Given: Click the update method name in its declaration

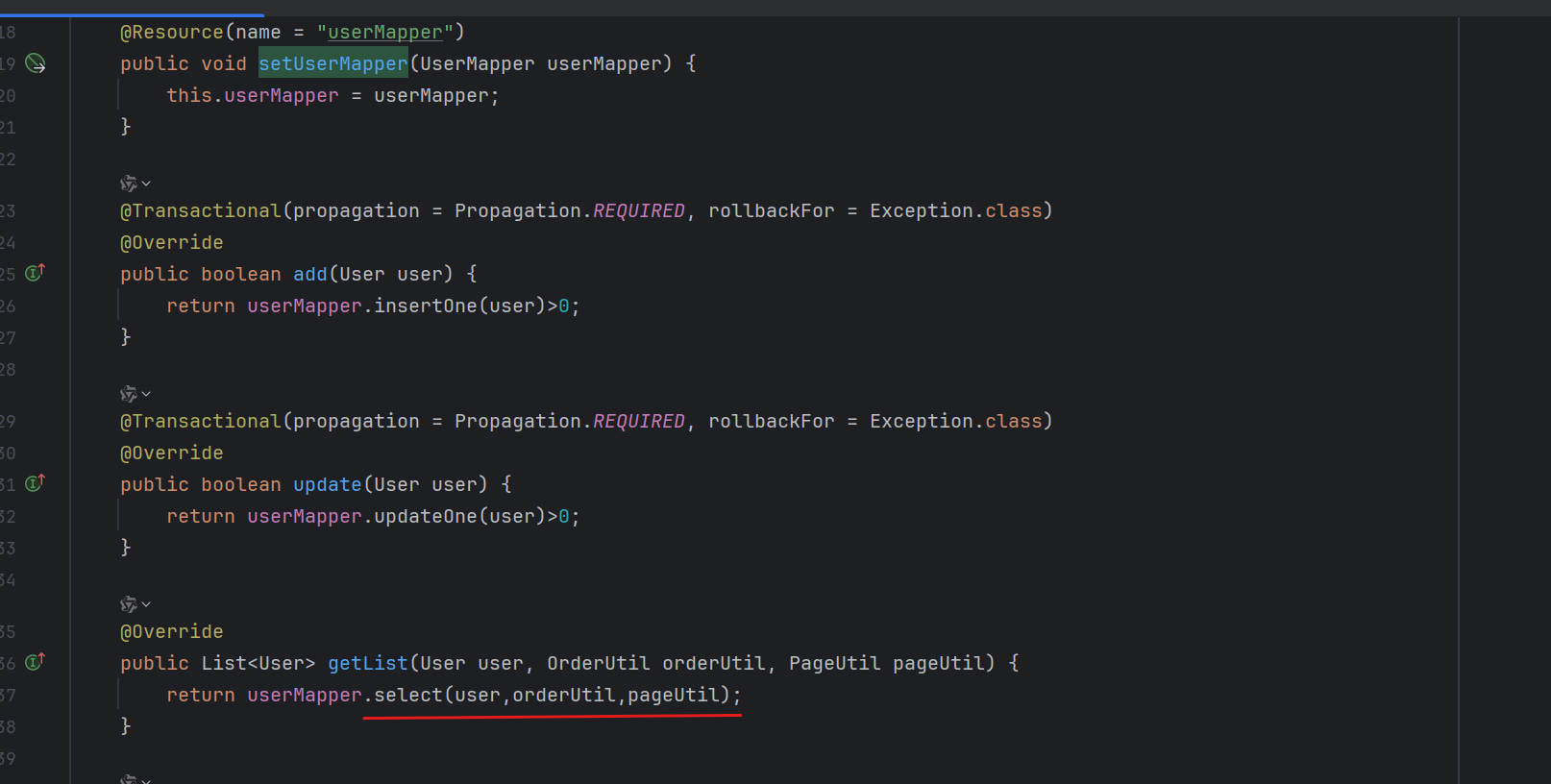Looking at the screenshot, I should tap(327, 484).
